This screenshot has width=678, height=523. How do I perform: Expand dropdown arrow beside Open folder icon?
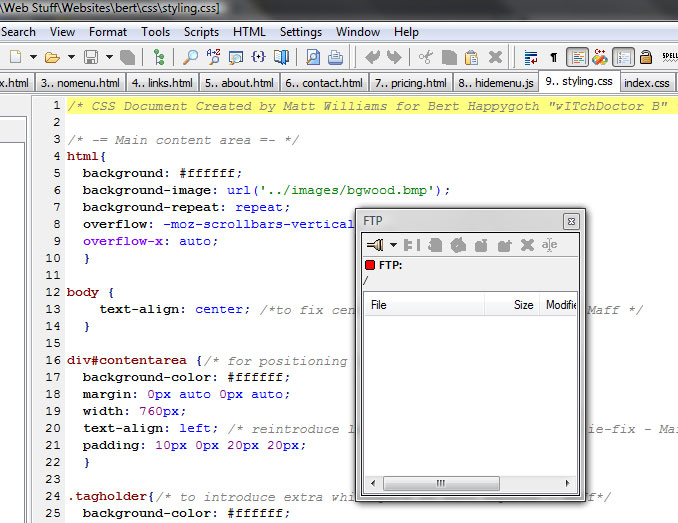coord(70,58)
